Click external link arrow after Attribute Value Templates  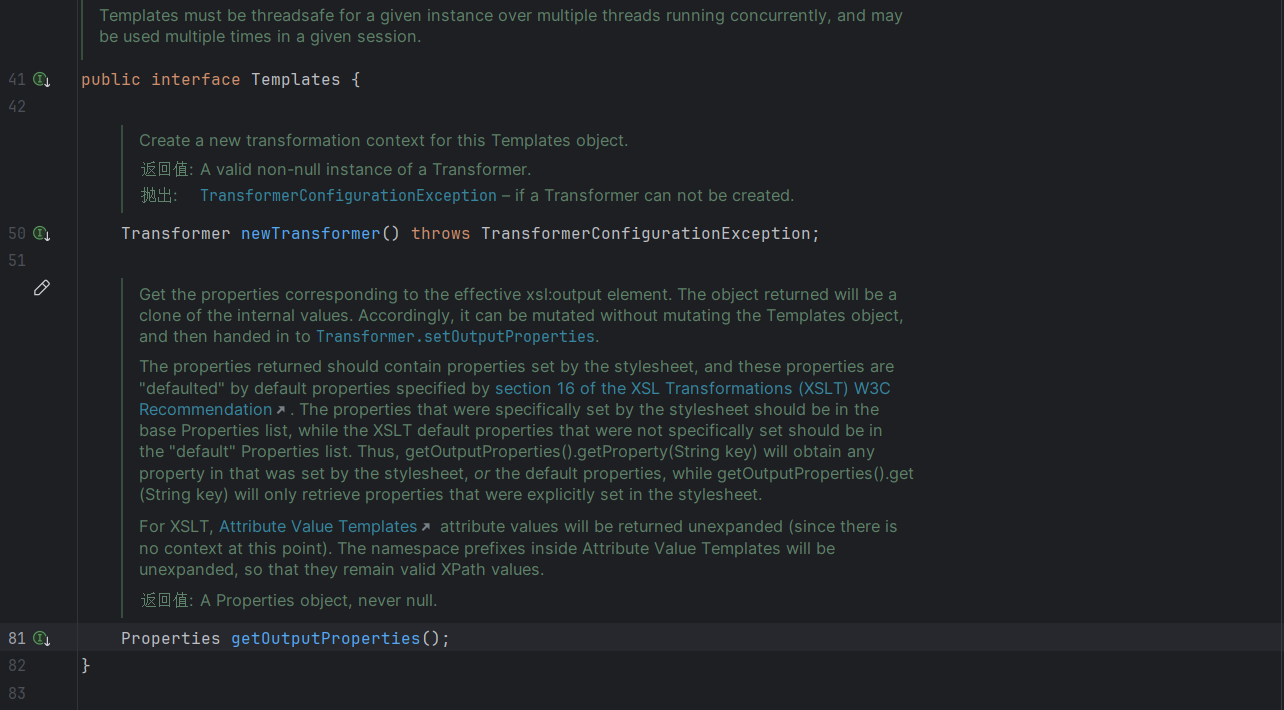[426, 527]
